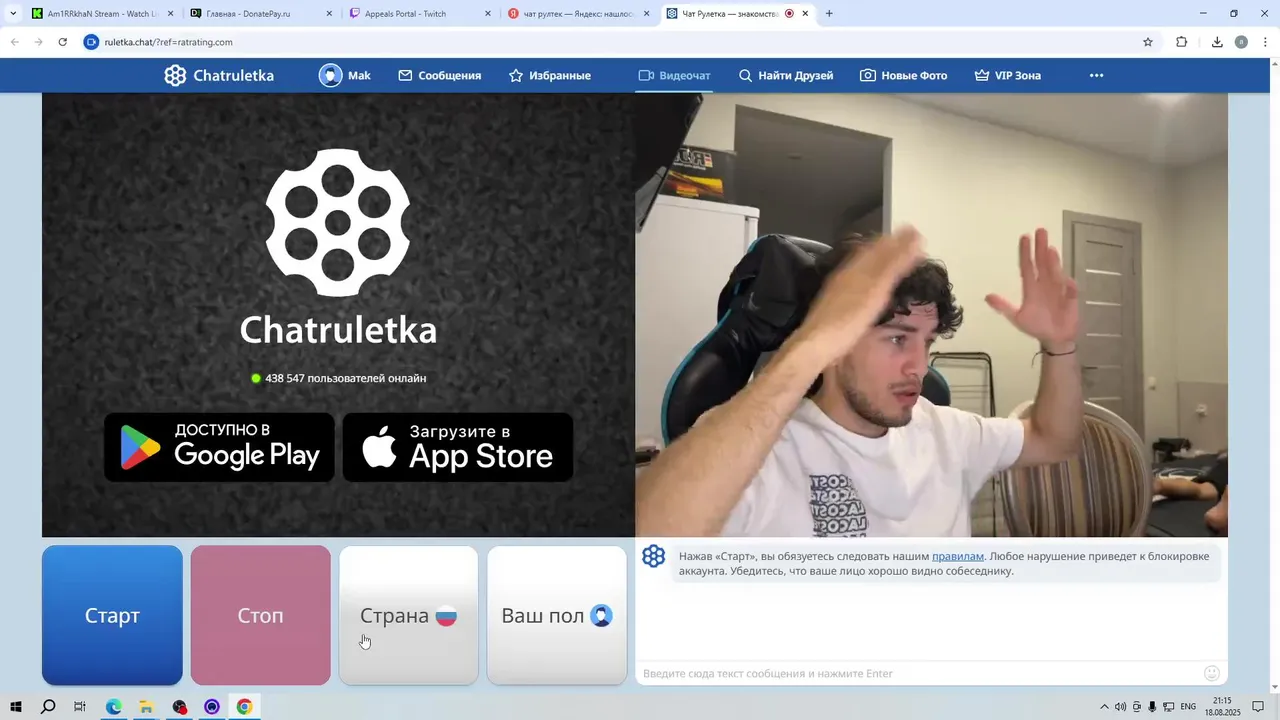Go back in browser history
The width and height of the screenshot is (1280, 720).
[x=14, y=42]
